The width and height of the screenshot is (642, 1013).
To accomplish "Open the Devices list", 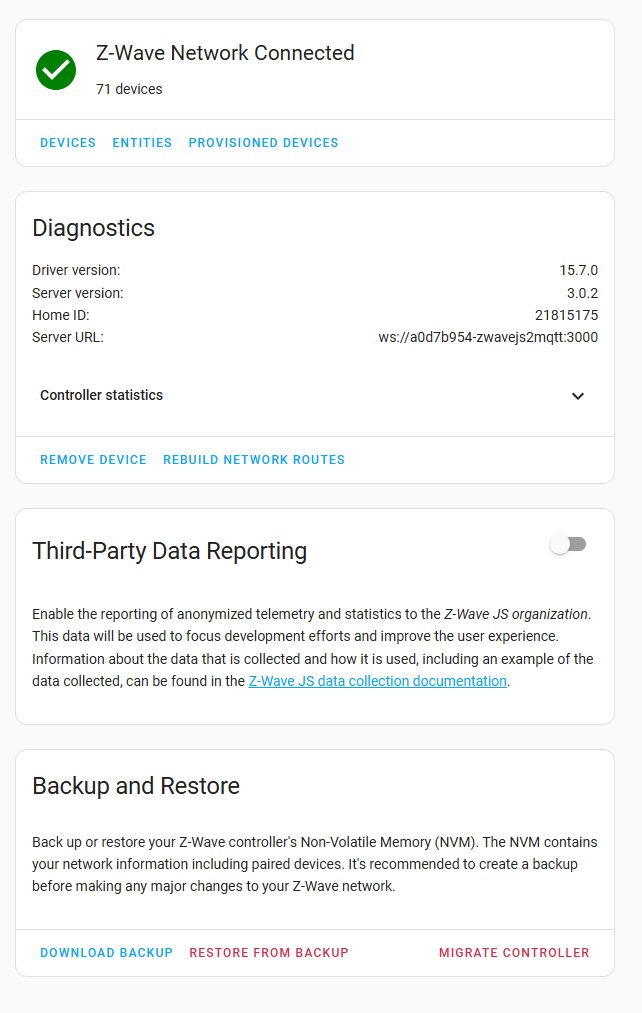I will (x=68, y=143).
